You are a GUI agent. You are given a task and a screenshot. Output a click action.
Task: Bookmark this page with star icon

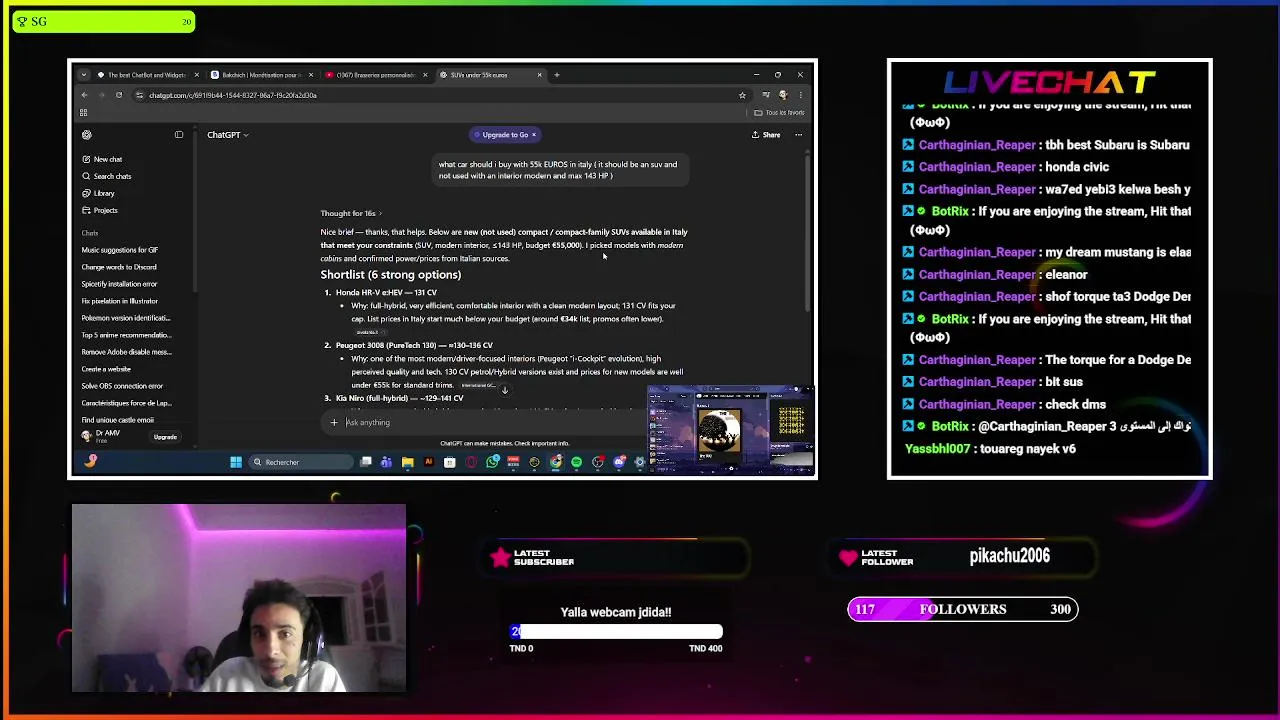coord(742,95)
